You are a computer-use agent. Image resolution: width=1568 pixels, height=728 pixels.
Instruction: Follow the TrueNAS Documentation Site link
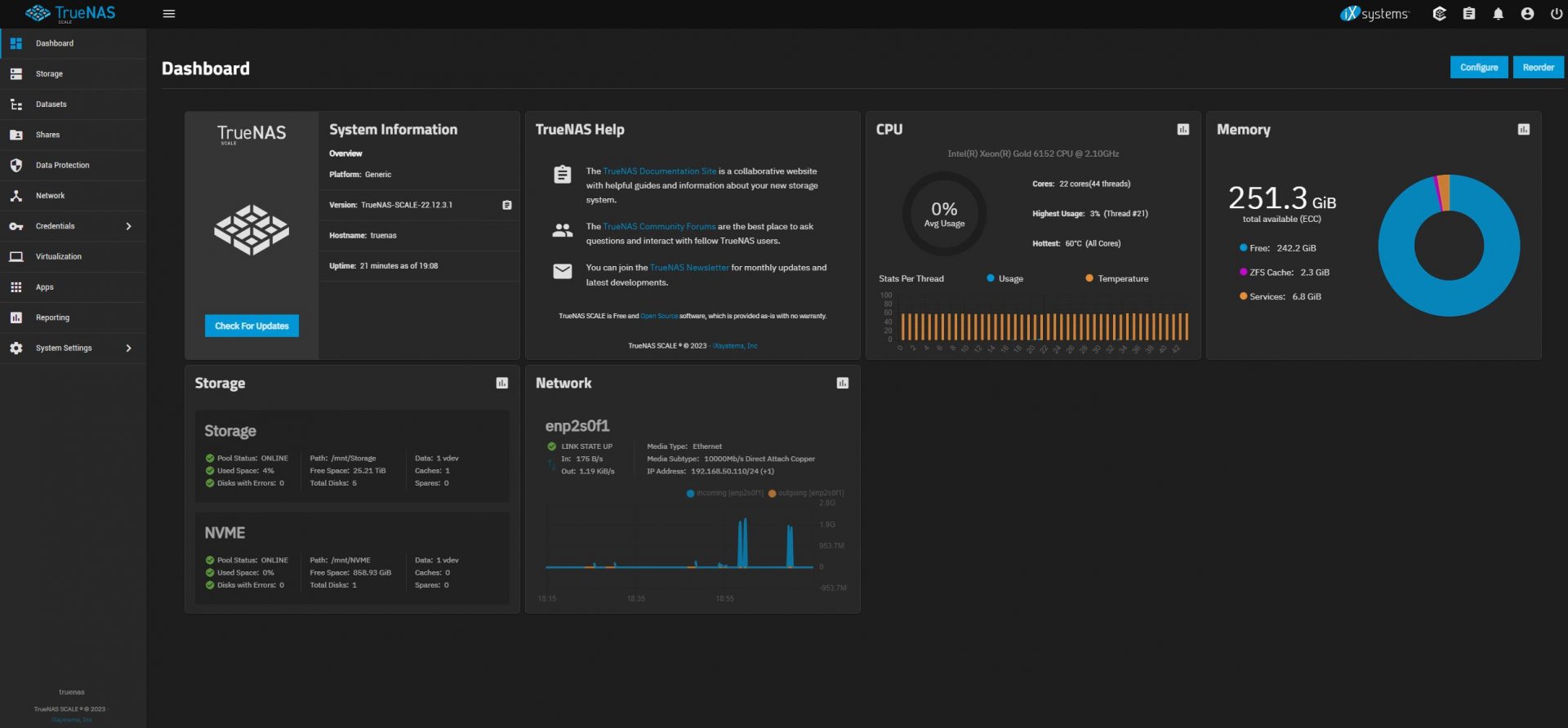pyautogui.click(x=659, y=171)
